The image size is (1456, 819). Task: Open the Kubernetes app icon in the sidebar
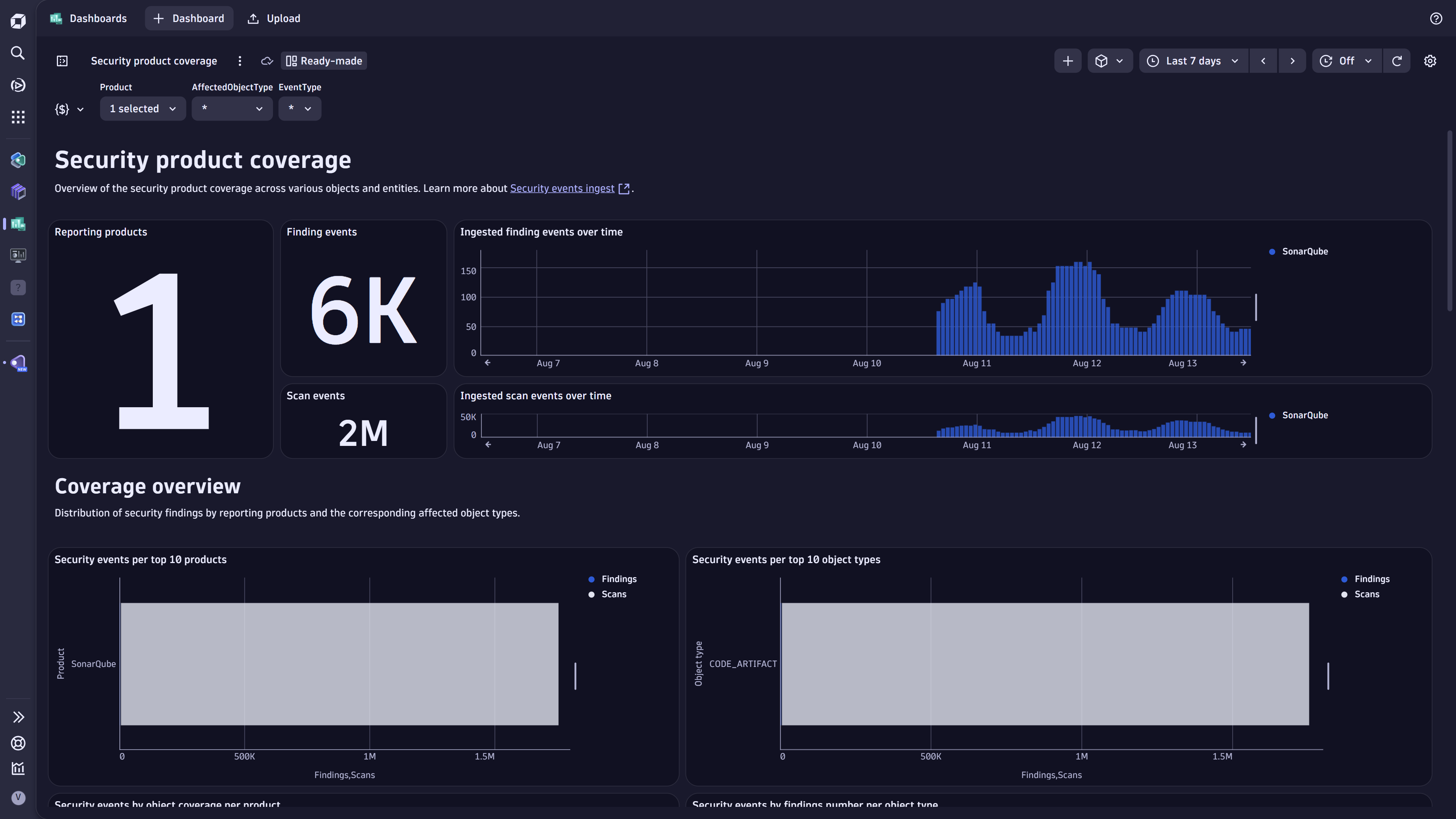tap(17, 191)
